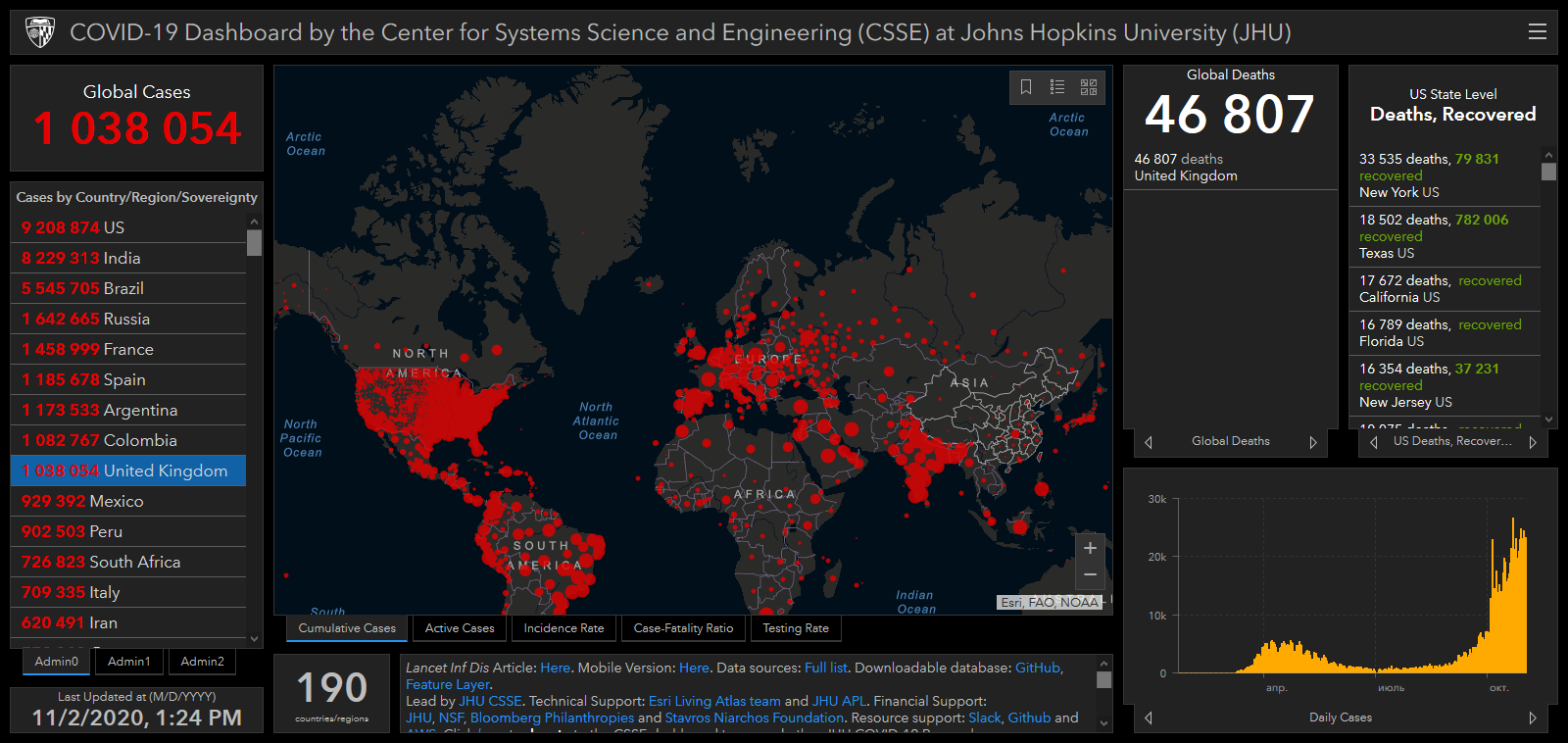Viewport: 1568px width, 743px height.
Task: Switch to Active Cases tab
Action: tap(460, 628)
